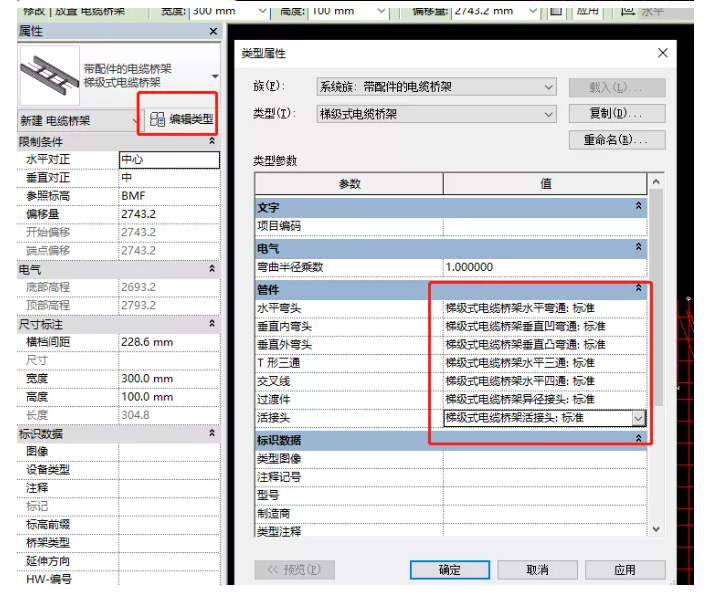Click the 延伸方向 property row
Screen dimensions: 720x605
point(118,561)
